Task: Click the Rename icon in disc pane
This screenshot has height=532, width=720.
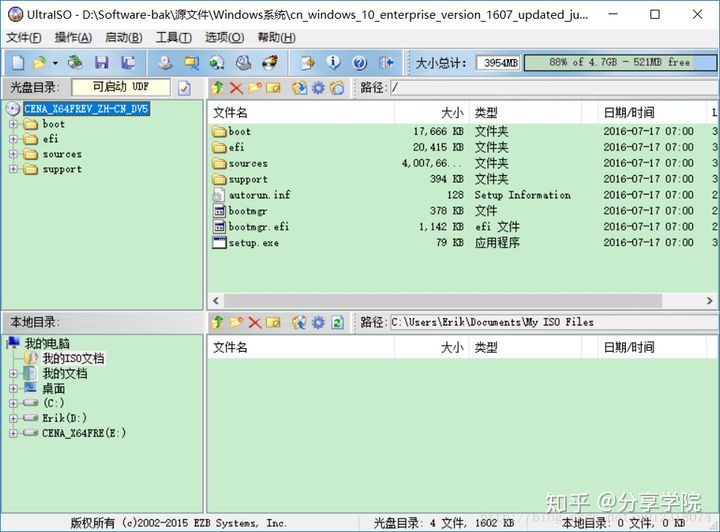Action: click(273, 87)
